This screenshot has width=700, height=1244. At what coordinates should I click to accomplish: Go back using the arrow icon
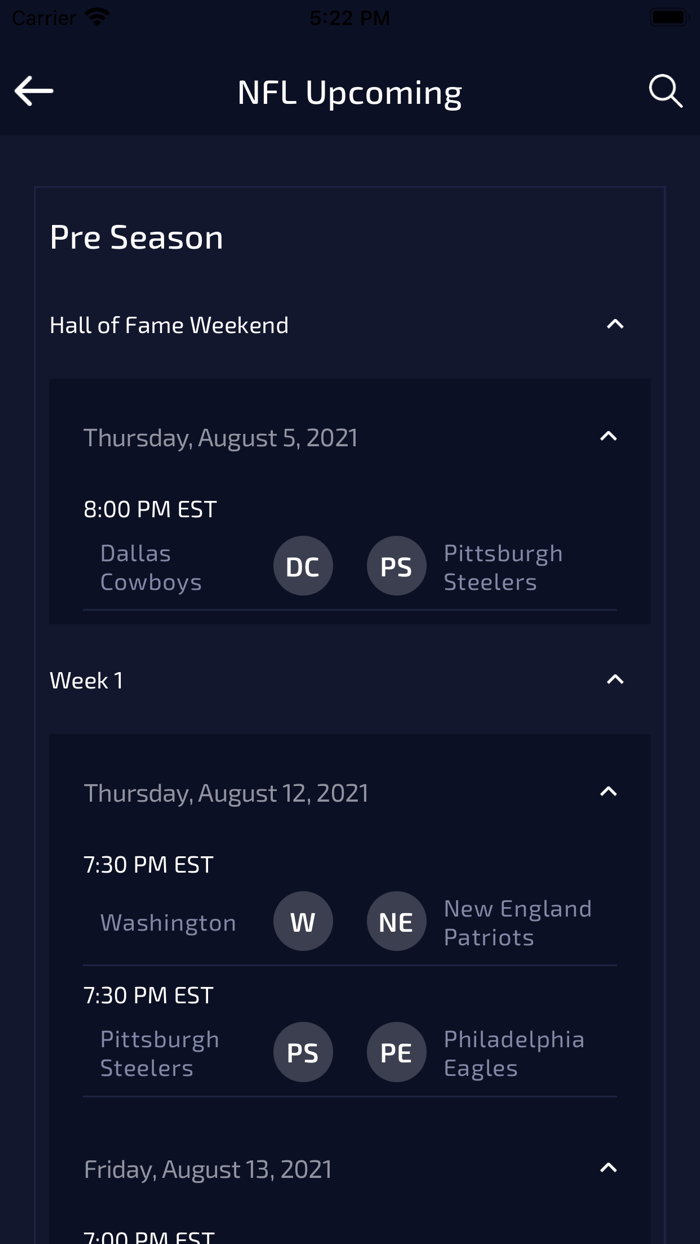(x=34, y=91)
